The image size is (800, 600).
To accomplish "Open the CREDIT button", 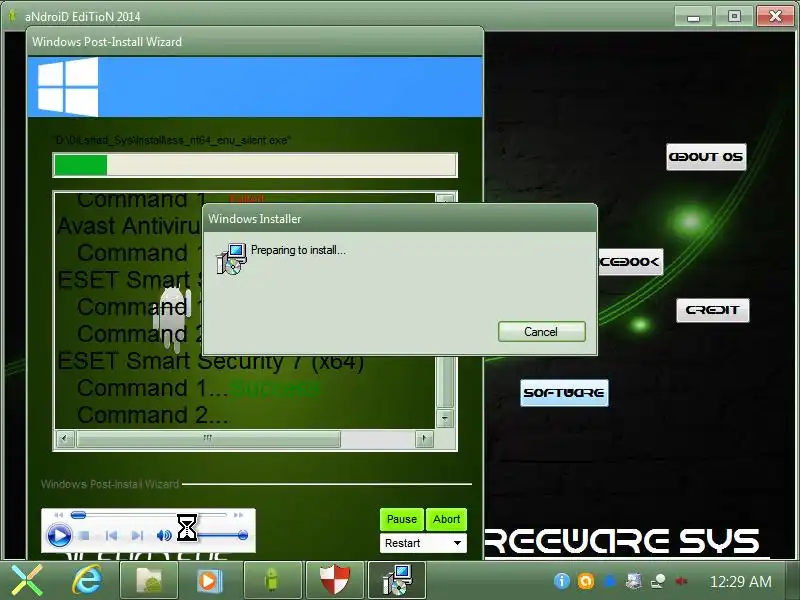I will coord(713,310).
